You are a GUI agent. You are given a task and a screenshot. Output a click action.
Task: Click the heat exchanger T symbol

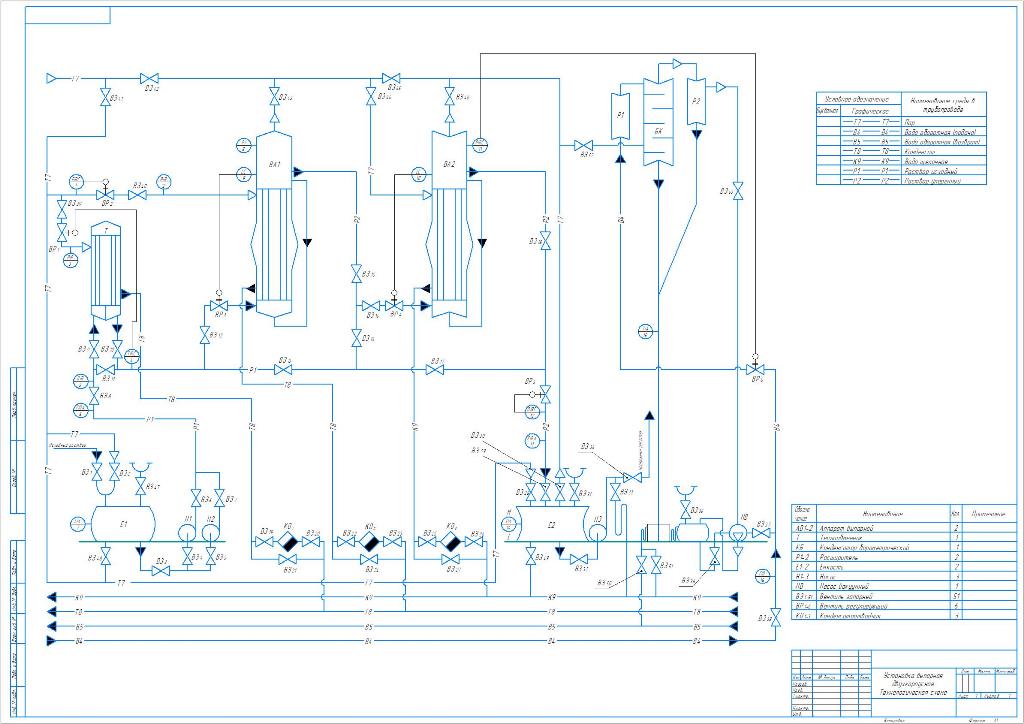[x=105, y=270]
